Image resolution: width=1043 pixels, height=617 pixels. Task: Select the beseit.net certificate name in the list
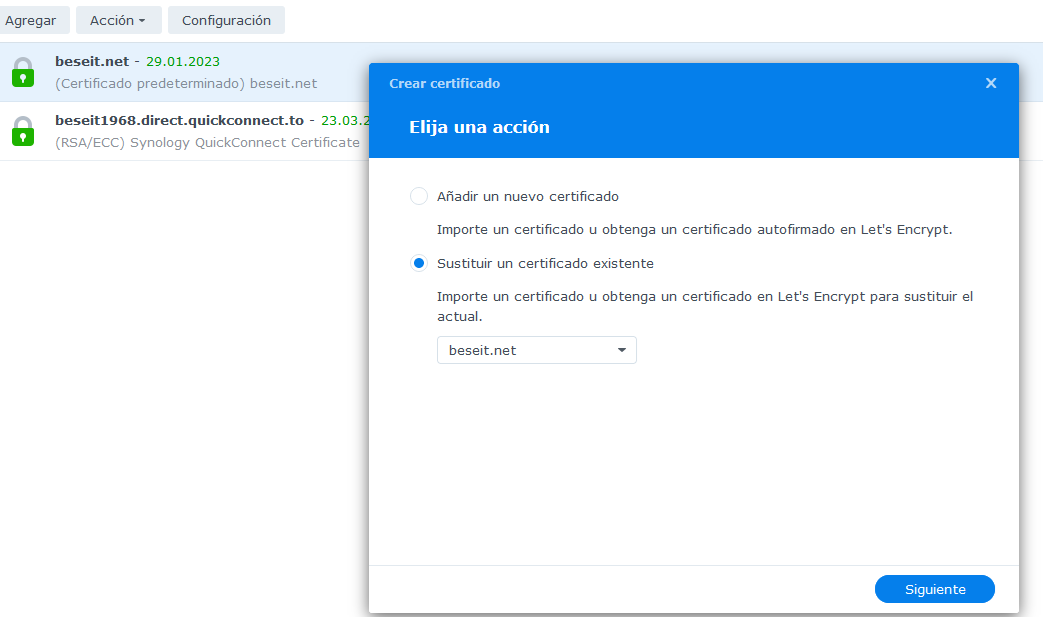tap(92, 61)
